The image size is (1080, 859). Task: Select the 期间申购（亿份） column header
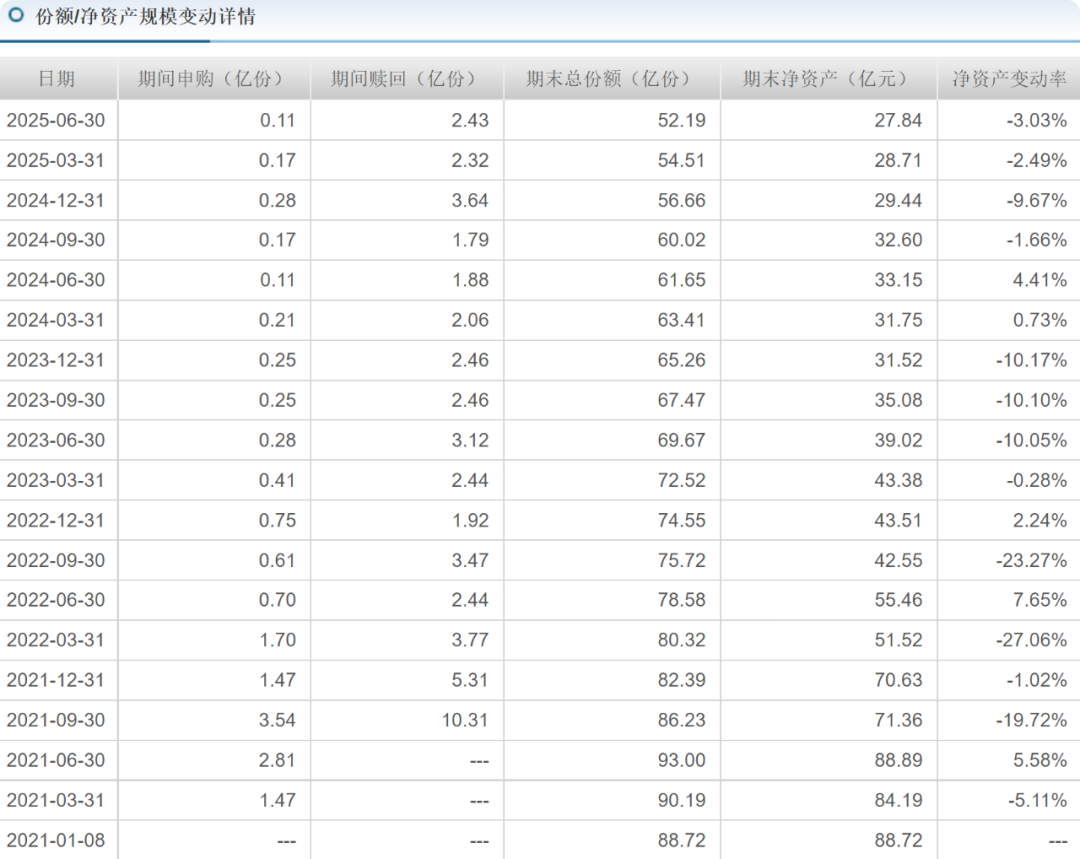(x=212, y=79)
